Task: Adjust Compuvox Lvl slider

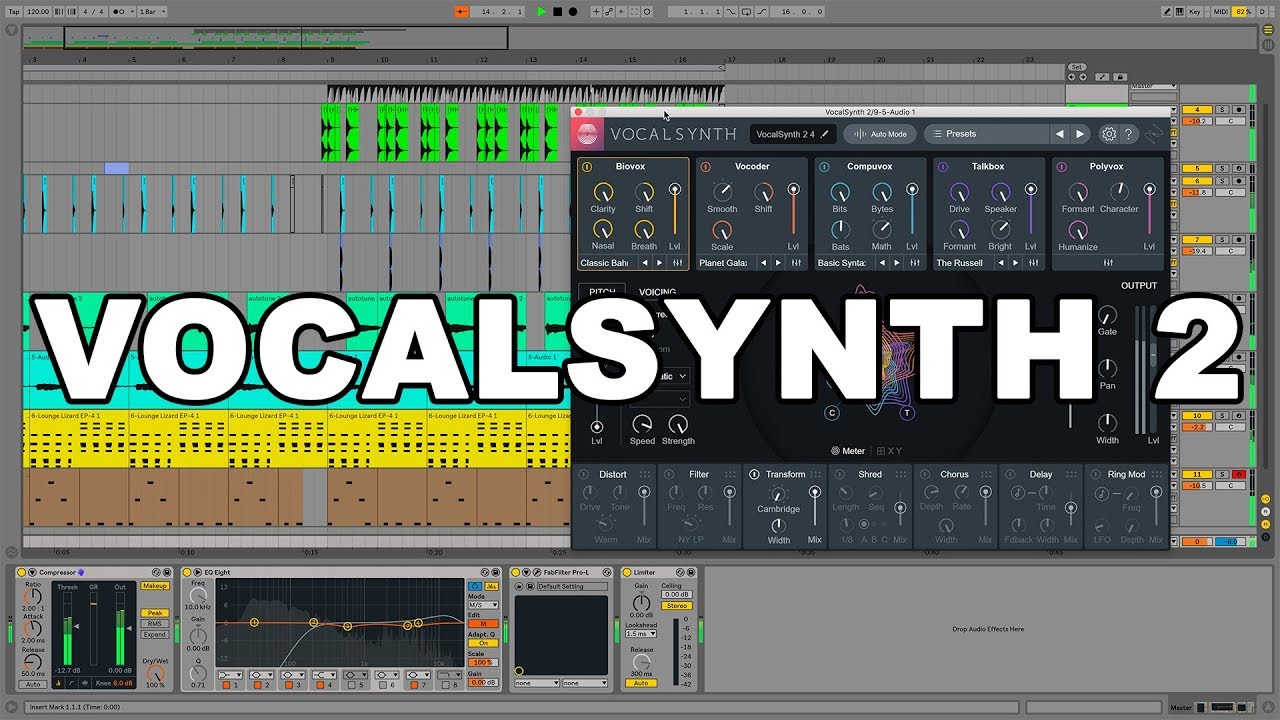Action: (912, 210)
